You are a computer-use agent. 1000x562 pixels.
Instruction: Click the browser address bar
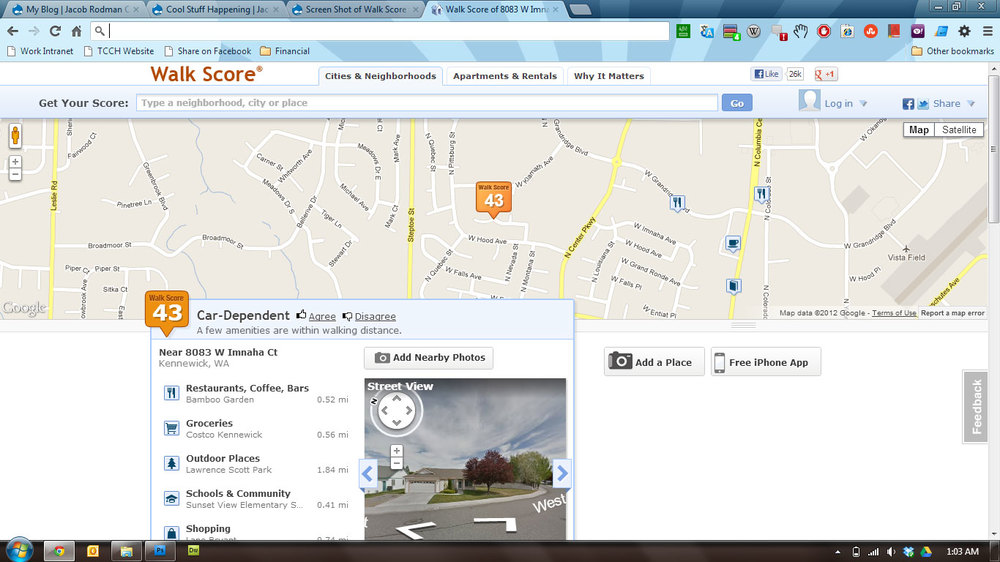[x=380, y=31]
